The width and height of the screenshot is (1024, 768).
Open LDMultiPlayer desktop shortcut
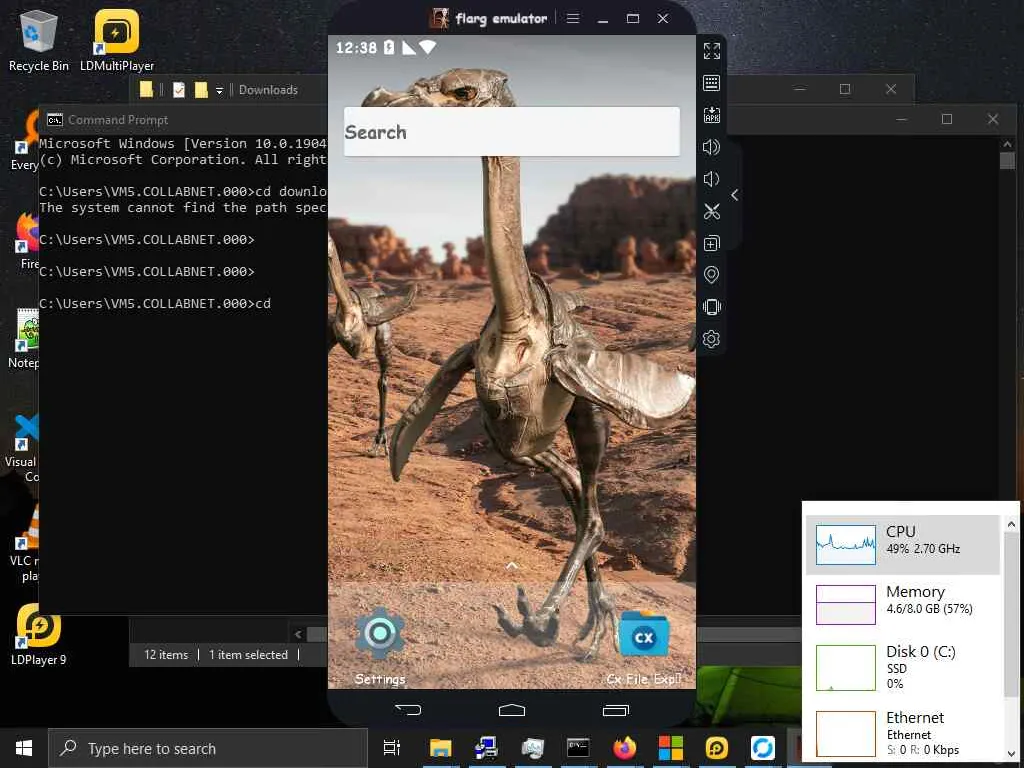[x=117, y=40]
